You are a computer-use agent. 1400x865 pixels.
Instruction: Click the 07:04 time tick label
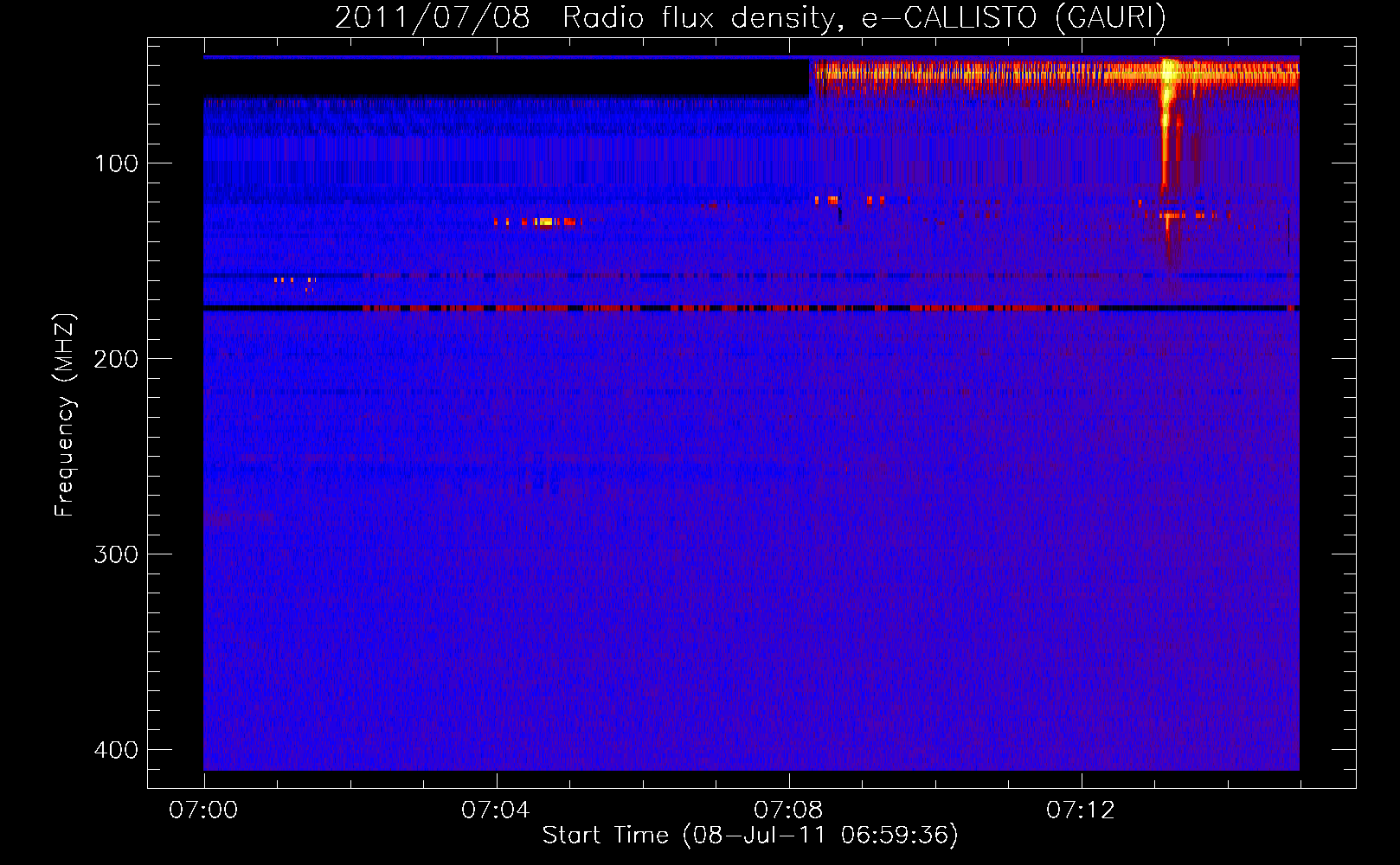pyautogui.click(x=495, y=811)
